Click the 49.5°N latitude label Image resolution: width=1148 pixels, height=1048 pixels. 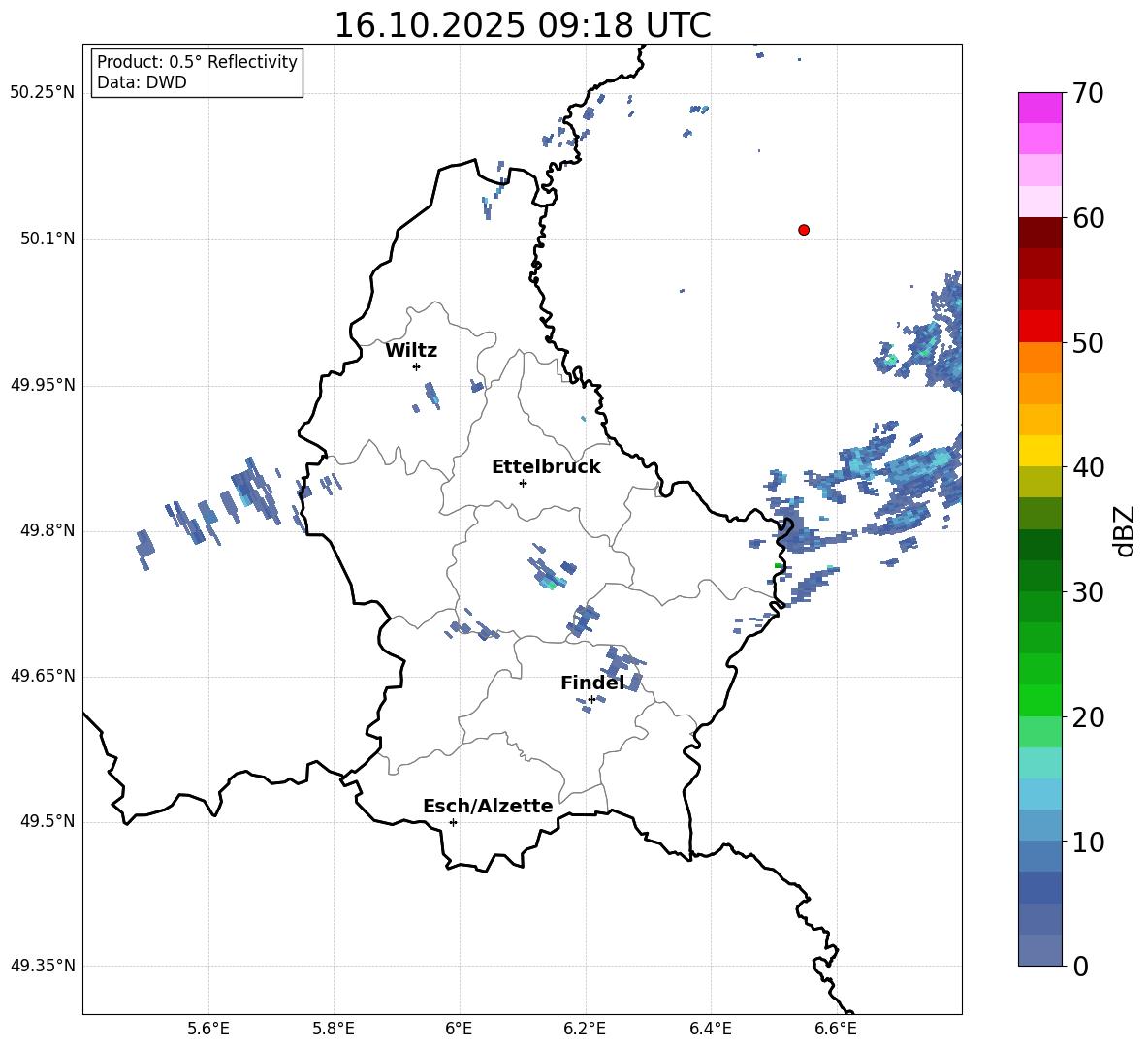click(48, 821)
